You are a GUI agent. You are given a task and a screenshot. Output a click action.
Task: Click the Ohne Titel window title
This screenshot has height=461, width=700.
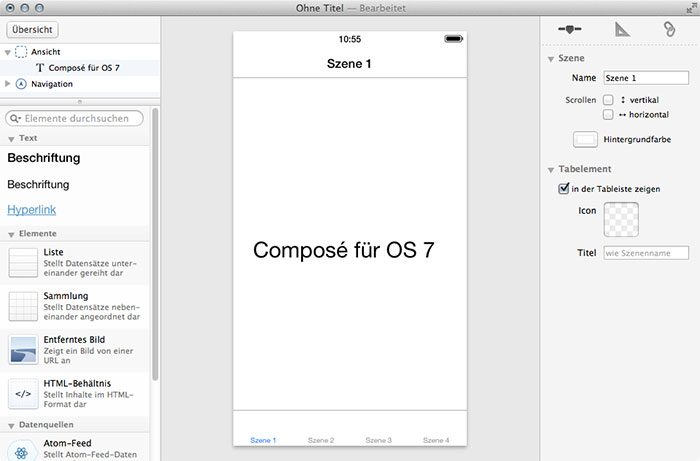[x=320, y=8]
